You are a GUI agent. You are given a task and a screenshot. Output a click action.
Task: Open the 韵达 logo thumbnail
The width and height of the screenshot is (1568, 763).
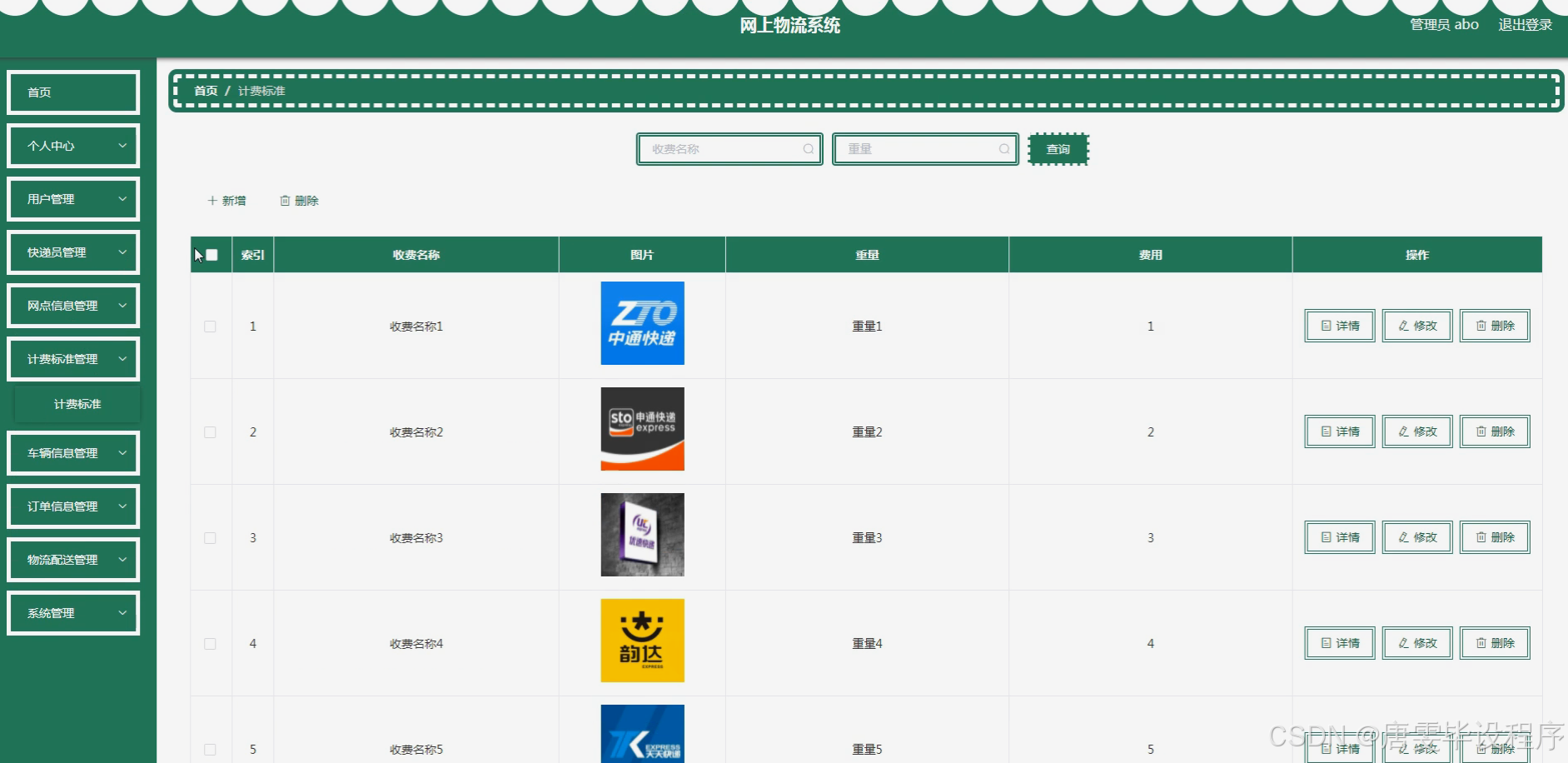tap(643, 641)
